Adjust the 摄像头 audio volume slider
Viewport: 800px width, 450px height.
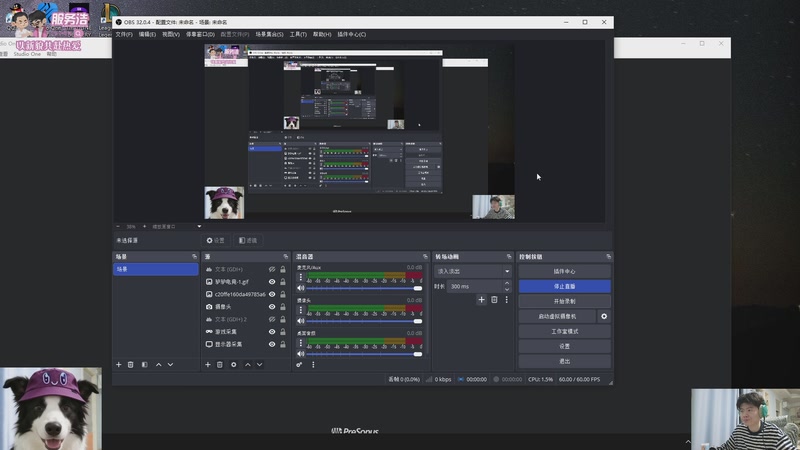pyautogui.click(x=364, y=321)
